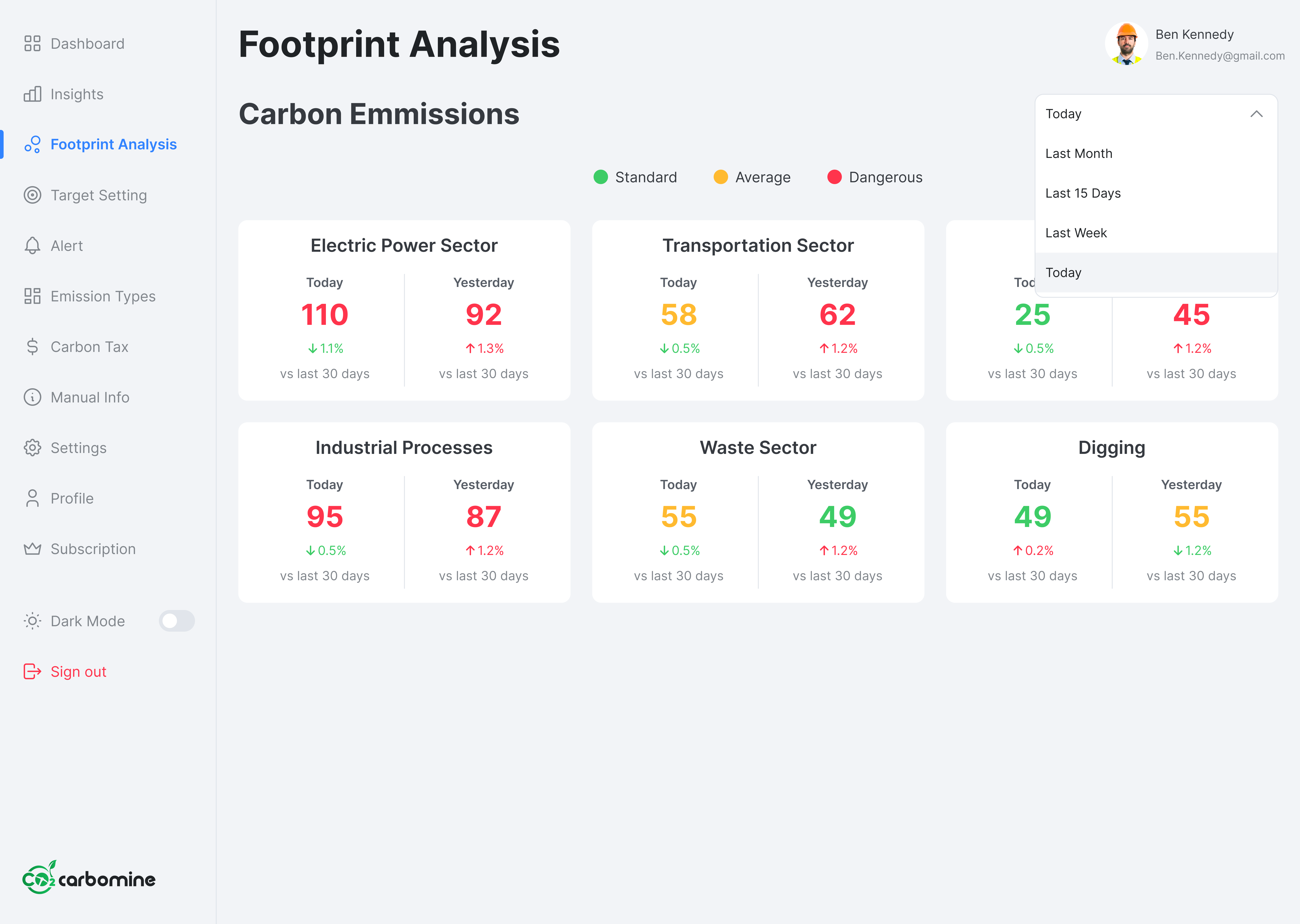Click the Waste Sector card title
This screenshot has height=924, width=1300.
[758, 448]
